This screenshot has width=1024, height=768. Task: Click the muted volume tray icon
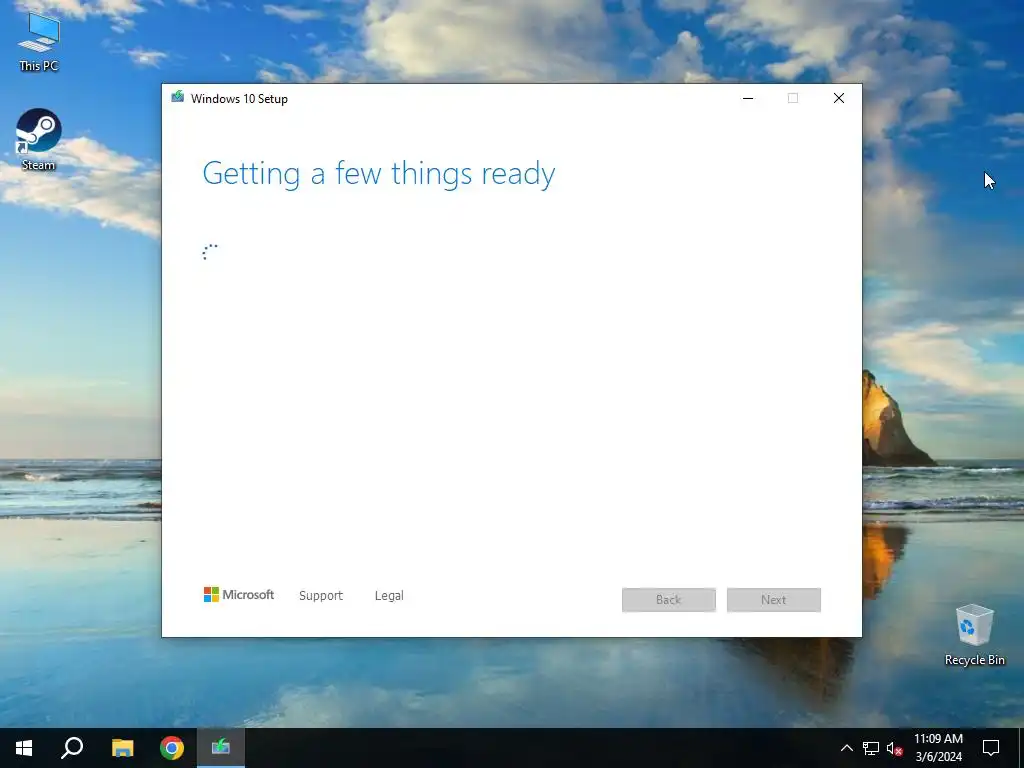click(x=894, y=748)
